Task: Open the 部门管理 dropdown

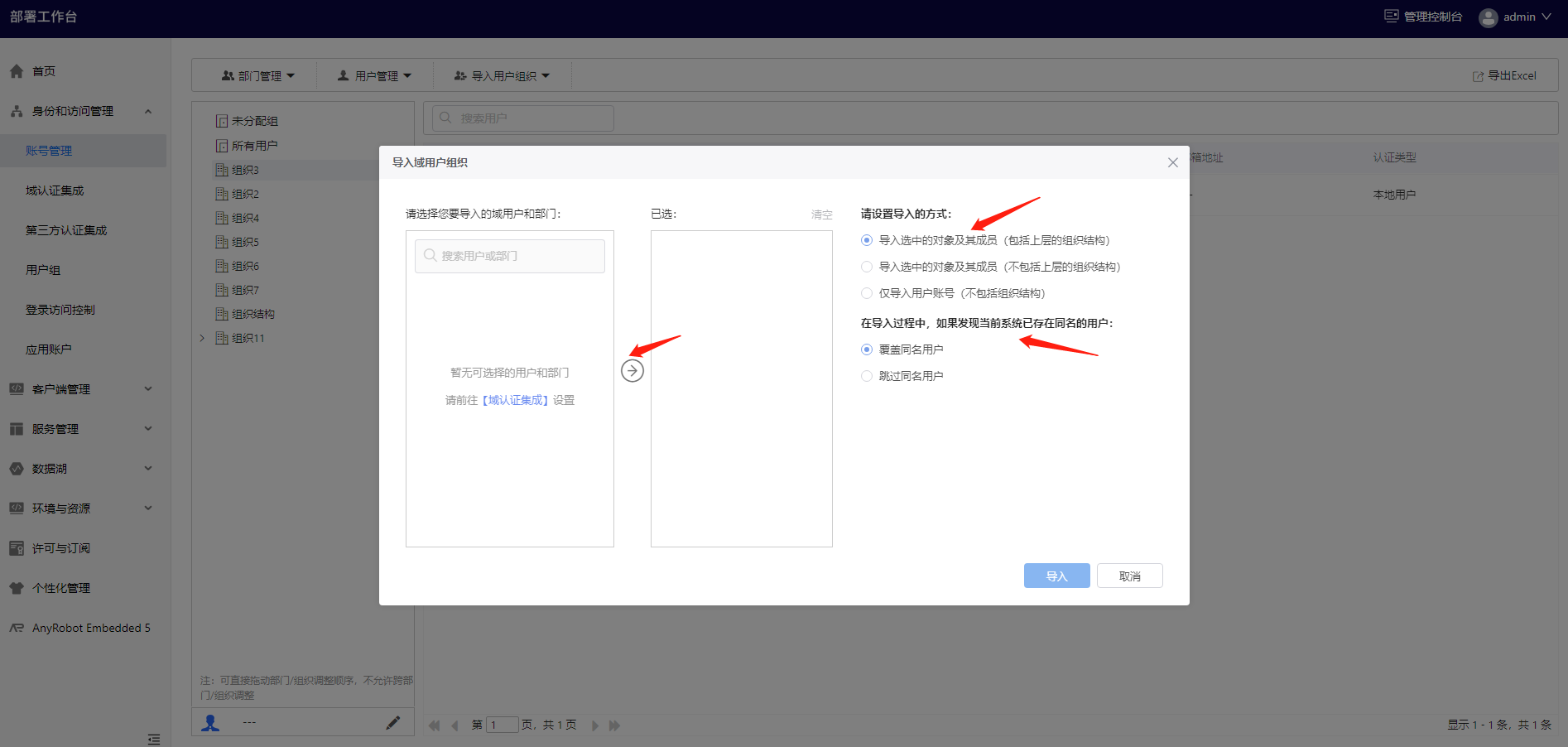Action: coord(257,75)
